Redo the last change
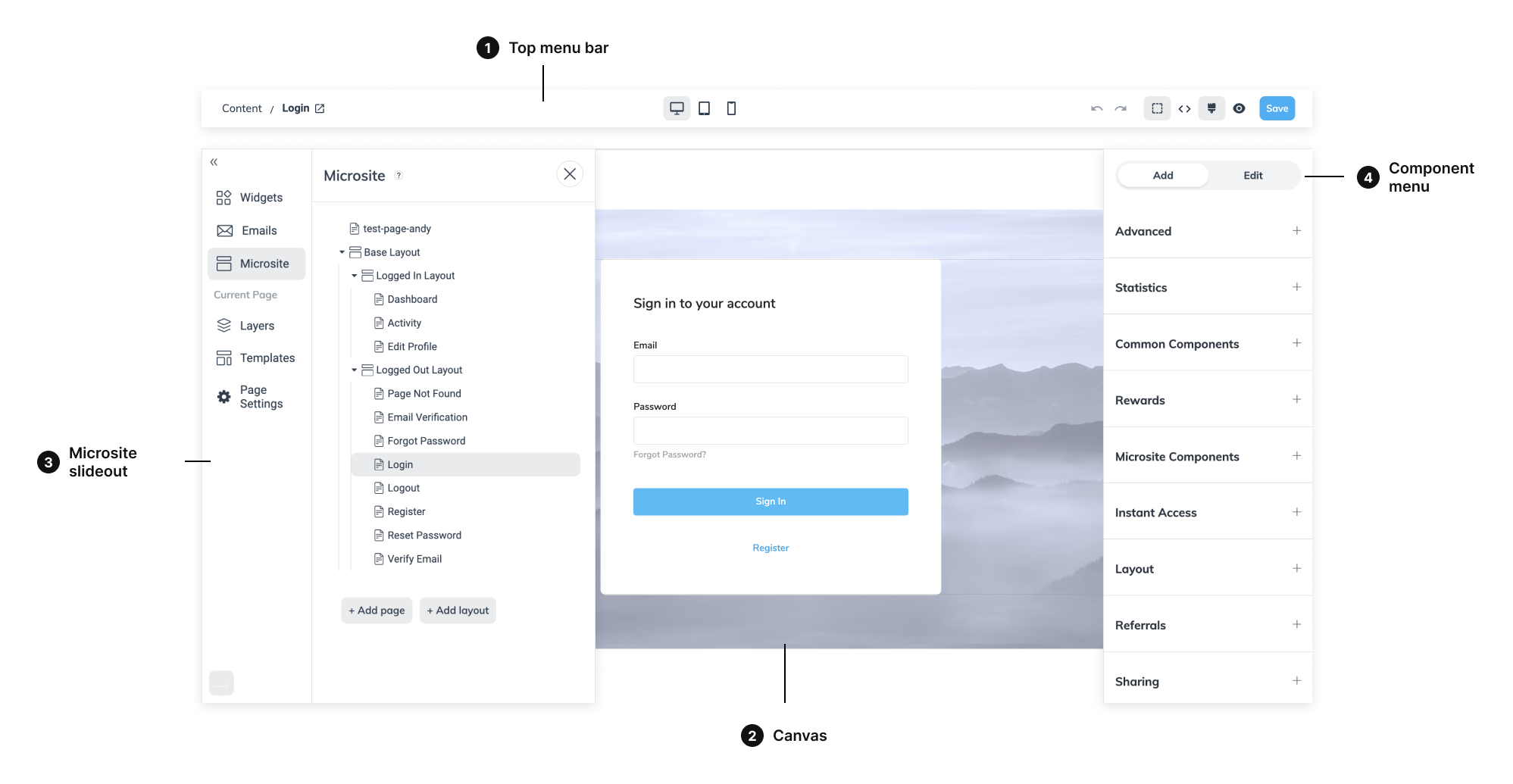Image resolution: width=1513 pixels, height=784 pixels. (x=1121, y=108)
